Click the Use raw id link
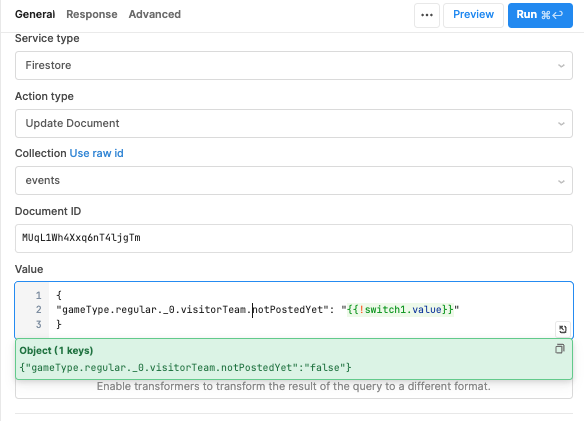The width and height of the screenshot is (584, 421). 96,153
